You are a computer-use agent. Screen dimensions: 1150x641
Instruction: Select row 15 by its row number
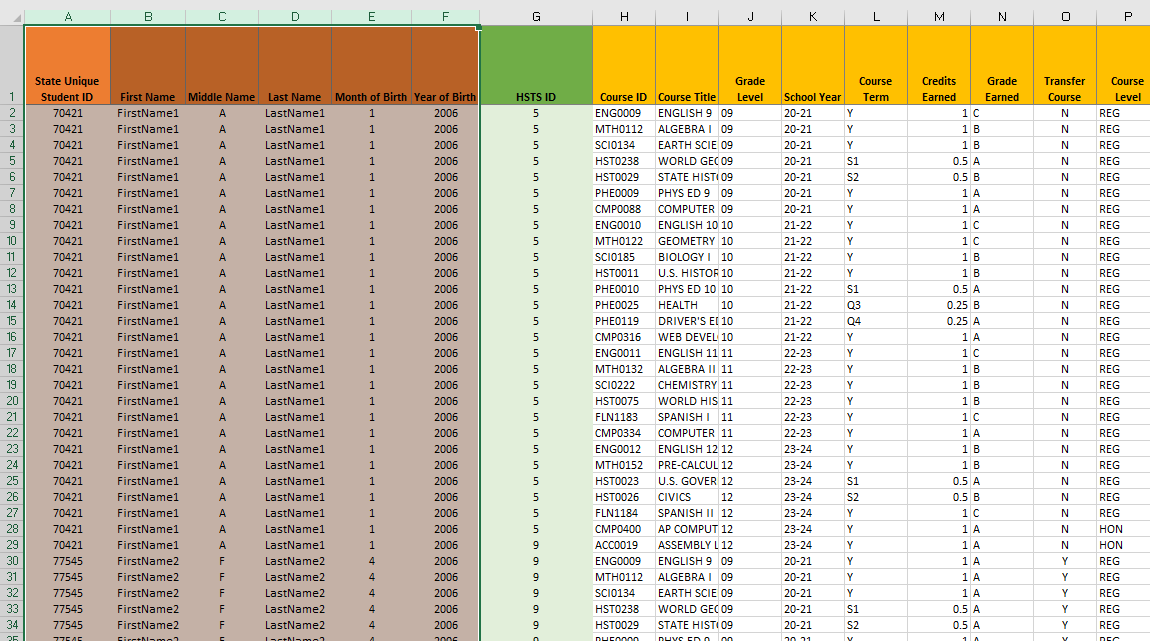tap(12, 321)
